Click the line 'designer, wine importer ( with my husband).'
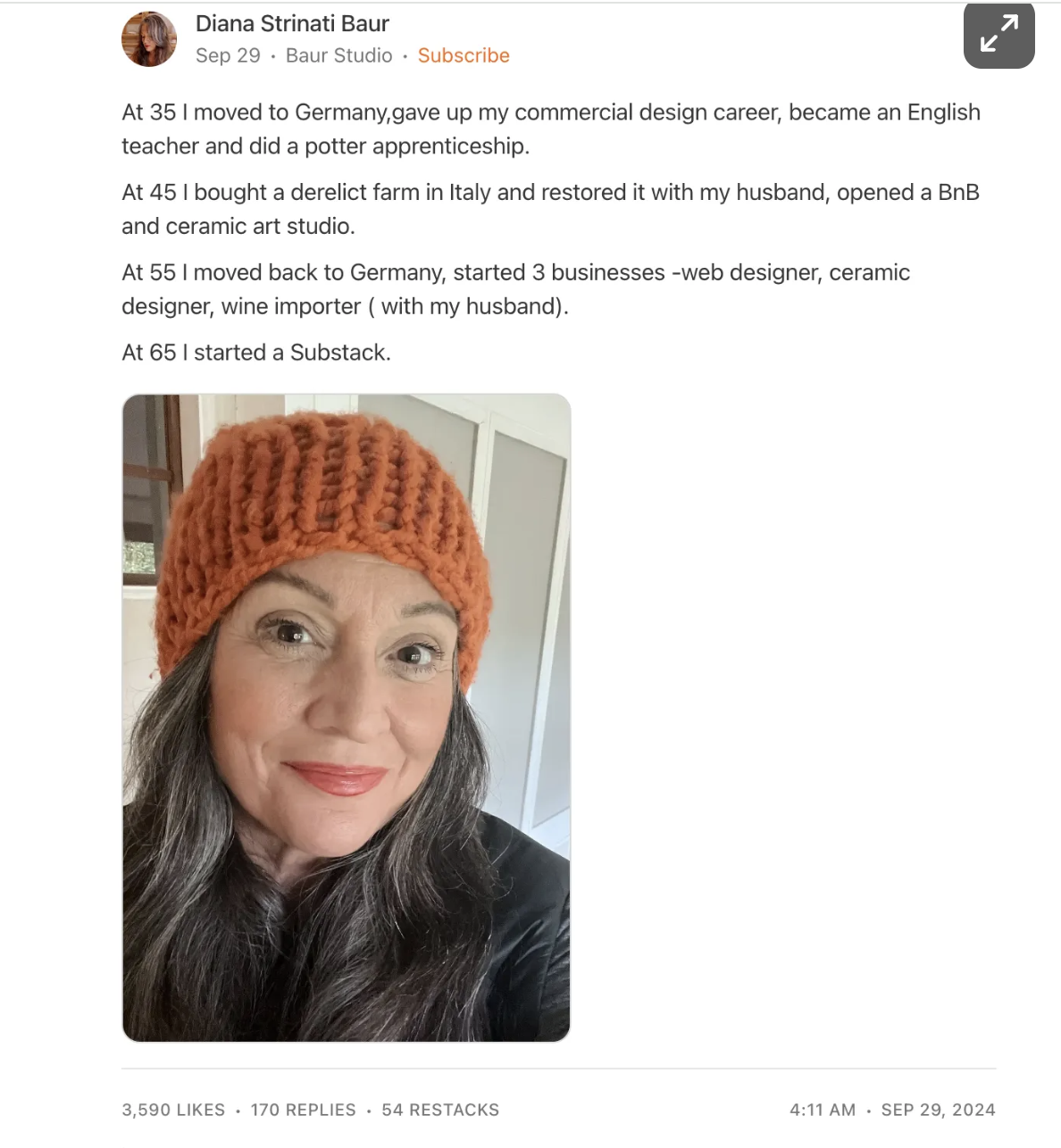 pyautogui.click(x=345, y=307)
